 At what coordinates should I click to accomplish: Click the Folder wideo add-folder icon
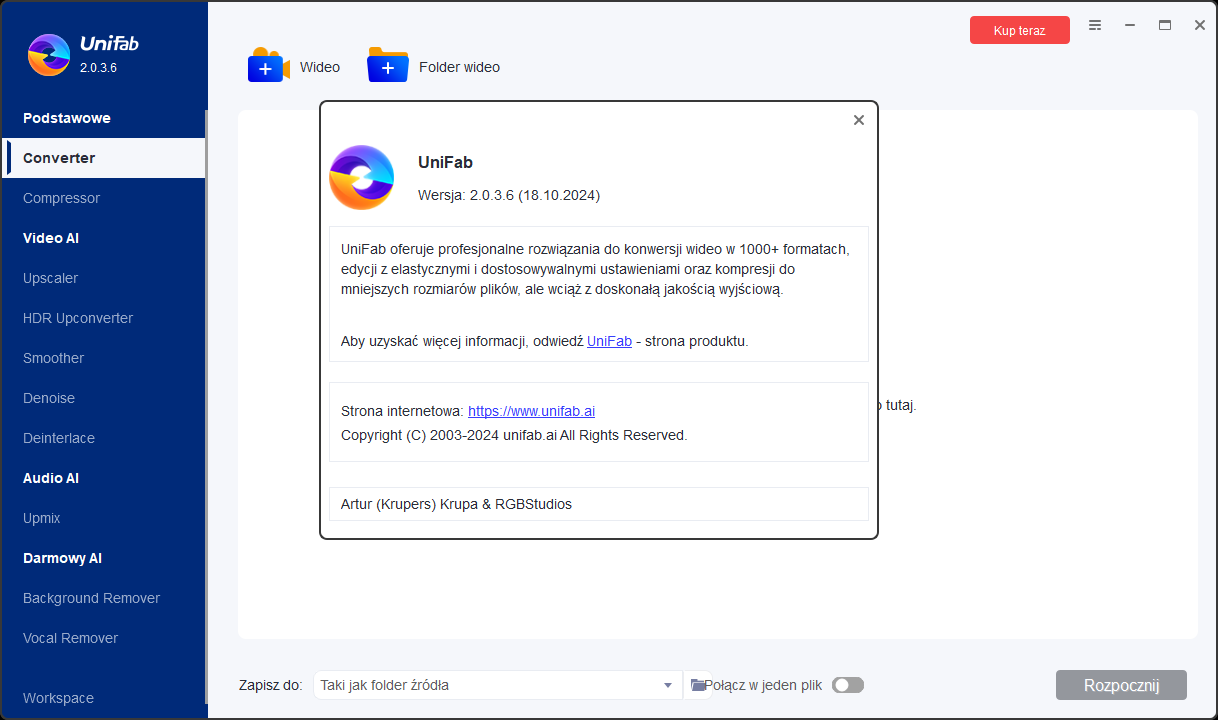(x=388, y=65)
